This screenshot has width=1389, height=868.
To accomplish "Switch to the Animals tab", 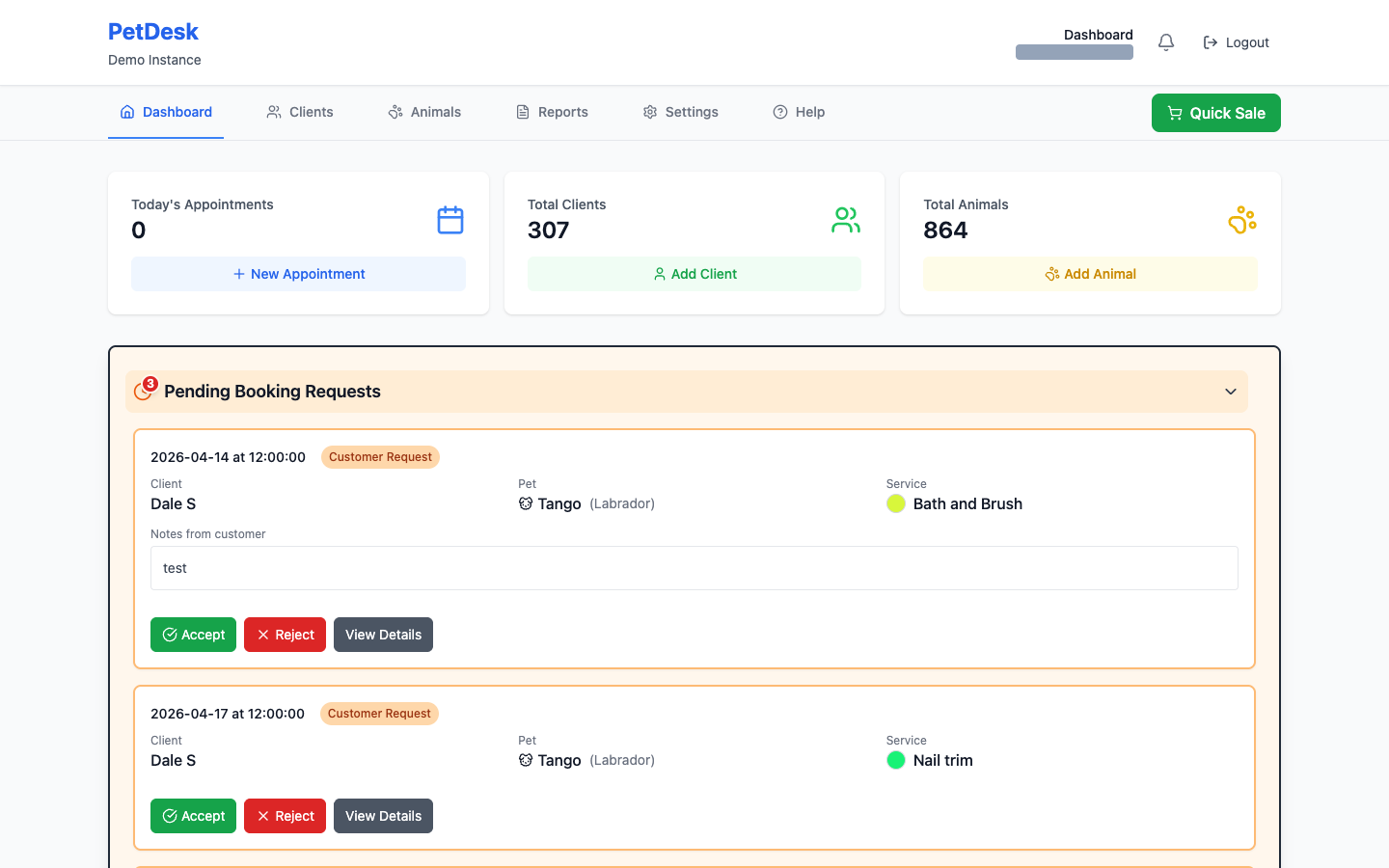I will coord(424,112).
